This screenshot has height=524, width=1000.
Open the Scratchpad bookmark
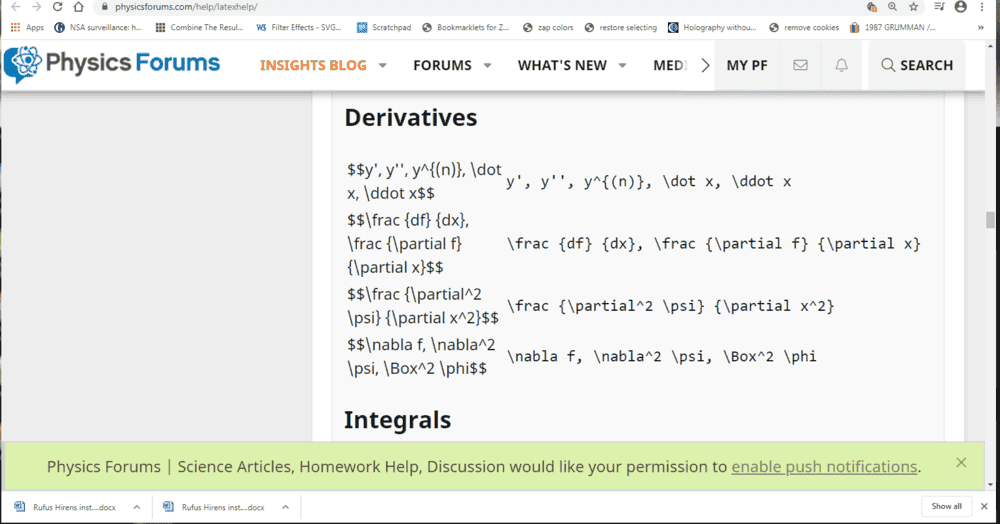click(x=384, y=27)
